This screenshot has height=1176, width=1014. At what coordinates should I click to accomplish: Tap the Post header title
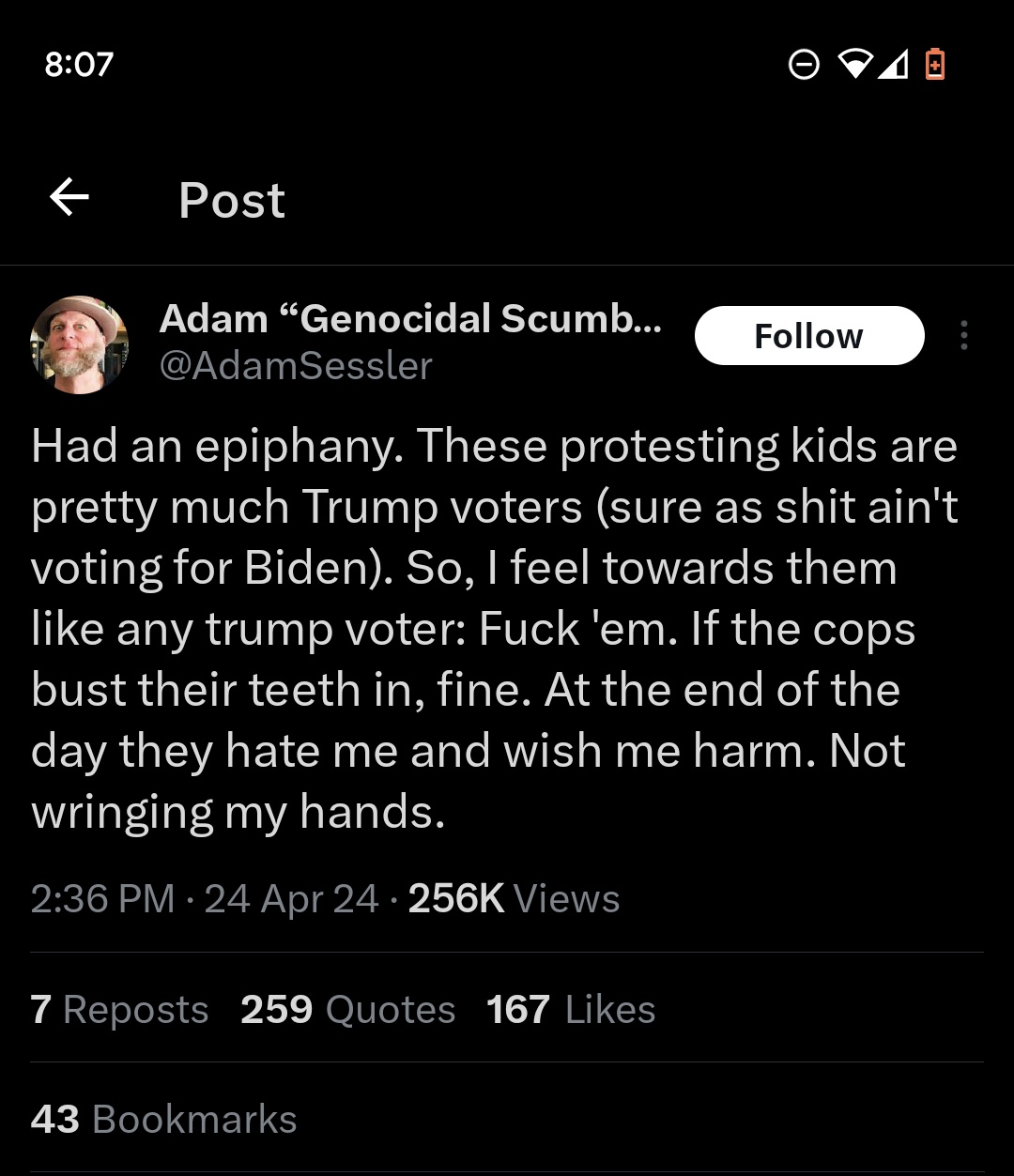(x=232, y=200)
